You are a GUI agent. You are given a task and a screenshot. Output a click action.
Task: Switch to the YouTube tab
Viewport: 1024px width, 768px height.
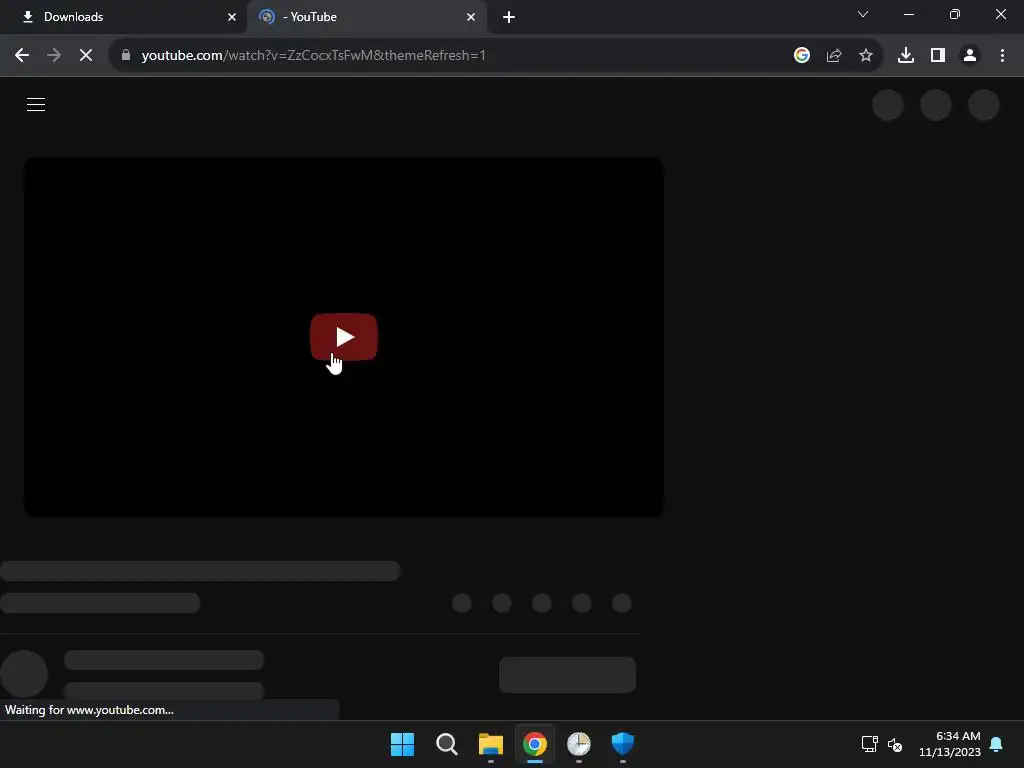(x=366, y=17)
